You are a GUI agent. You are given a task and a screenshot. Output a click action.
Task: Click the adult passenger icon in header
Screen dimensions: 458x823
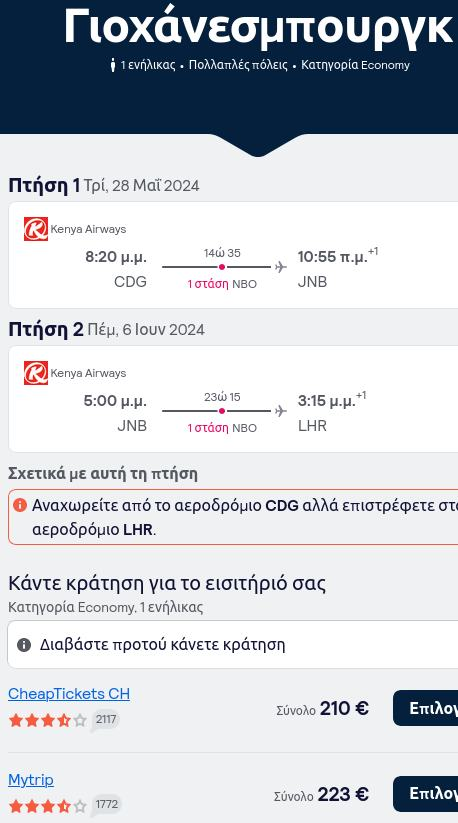point(112,65)
